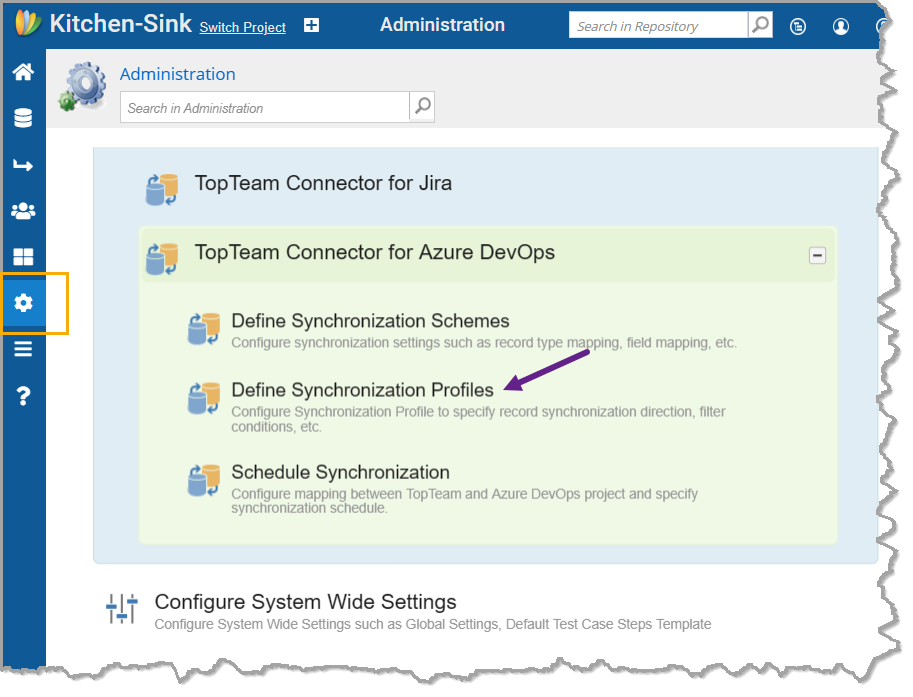913x697 pixels.
Task: Click the Kitchen-Sink project name
Action: tap(121, 24)
